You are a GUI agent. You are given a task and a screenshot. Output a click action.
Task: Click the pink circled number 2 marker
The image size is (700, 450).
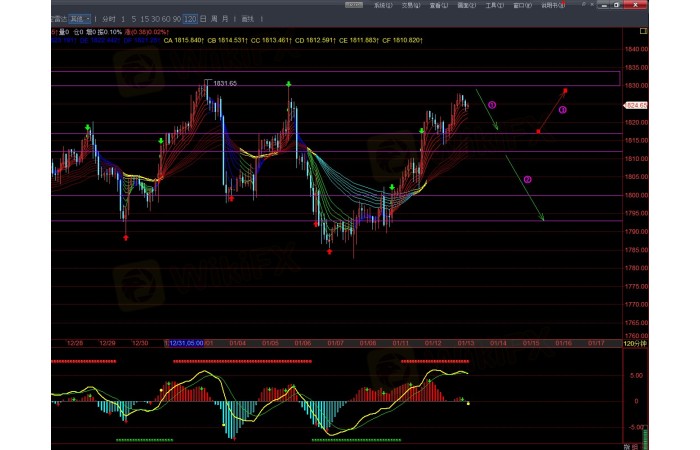point(527,179)
